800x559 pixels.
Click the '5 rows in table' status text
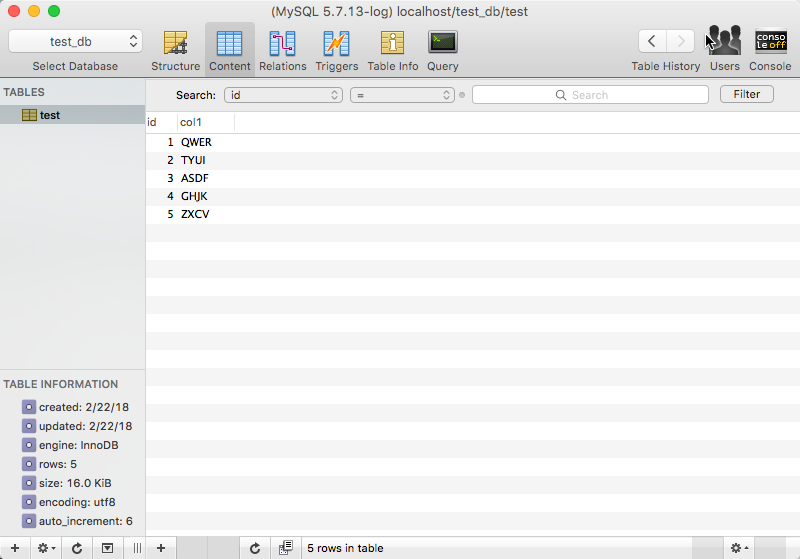tap(345, 548)
